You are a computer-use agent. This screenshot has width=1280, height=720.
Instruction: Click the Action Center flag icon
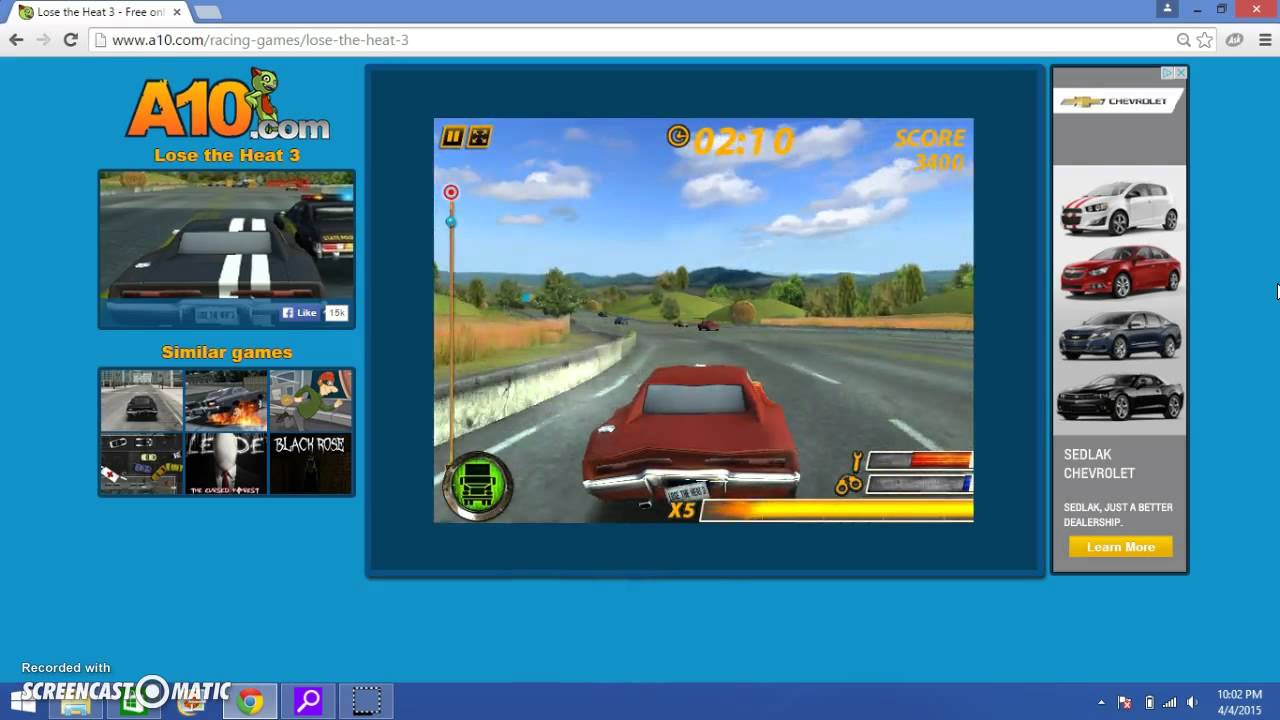coord(1125,702)
